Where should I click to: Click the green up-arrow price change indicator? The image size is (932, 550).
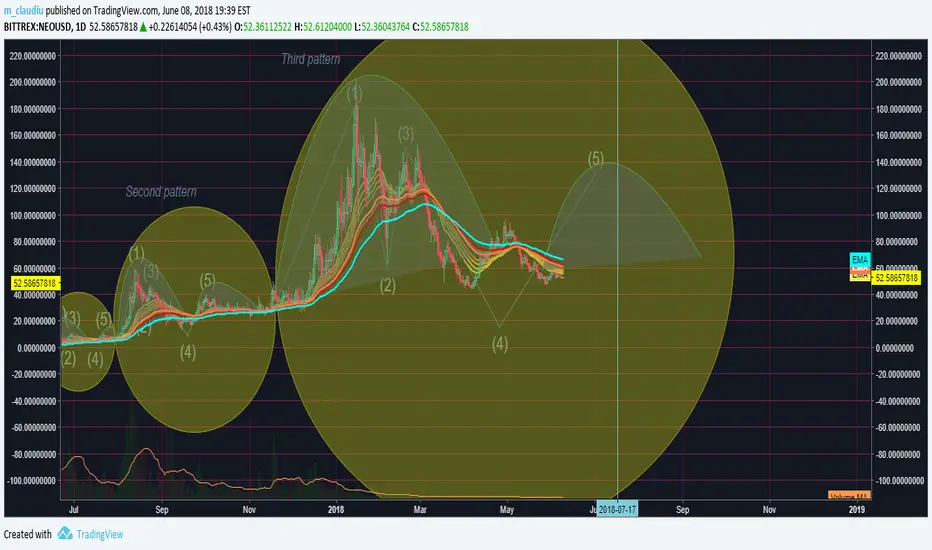143,27
